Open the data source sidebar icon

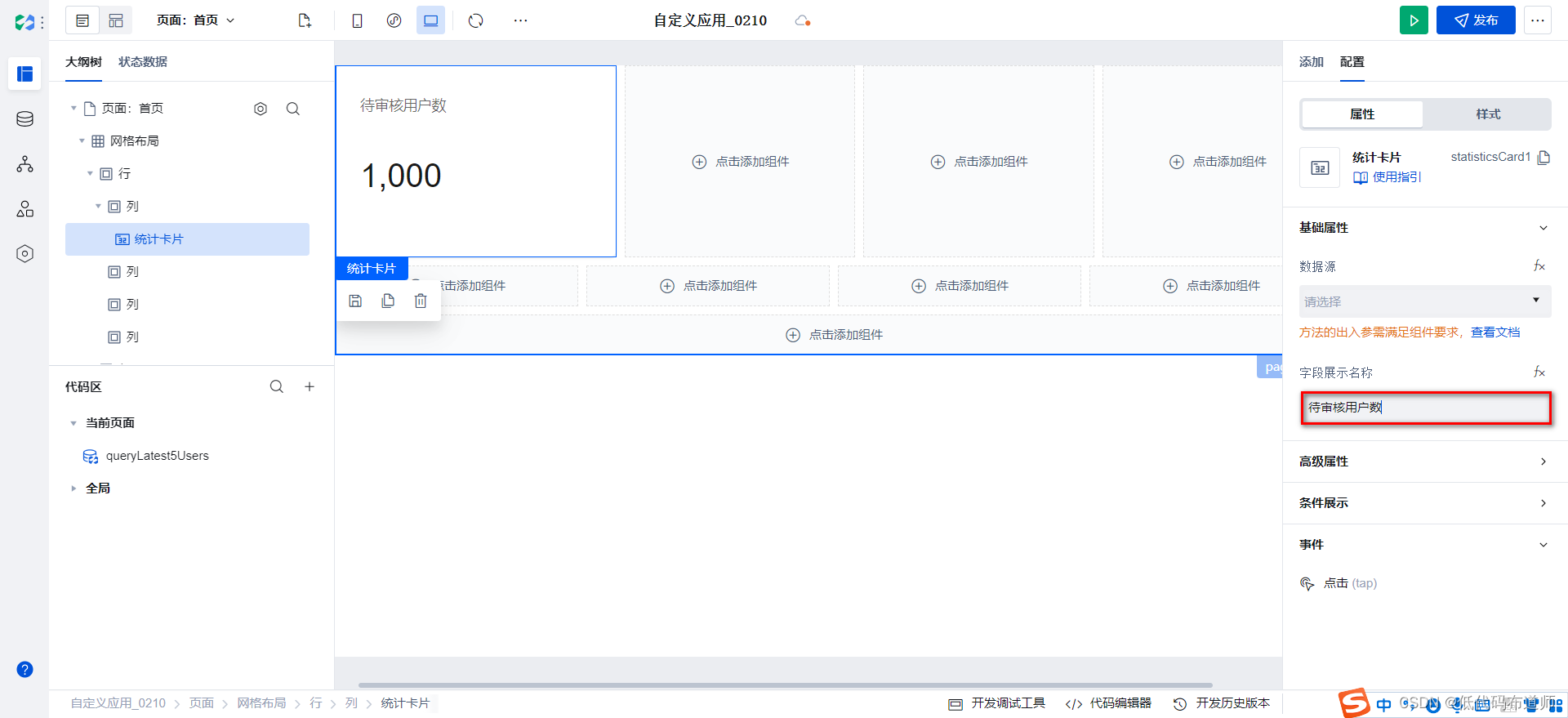[x=24, y=119]
